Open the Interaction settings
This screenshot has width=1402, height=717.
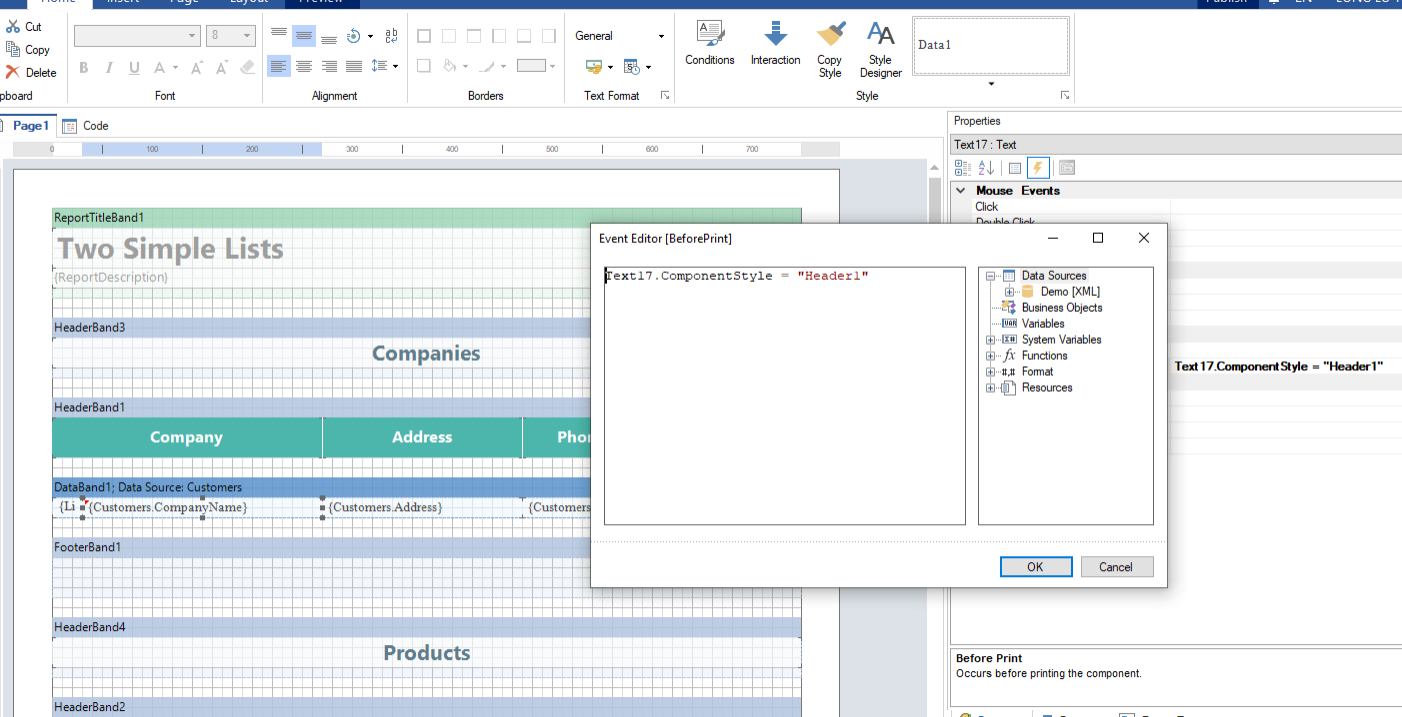coord(776,45)
